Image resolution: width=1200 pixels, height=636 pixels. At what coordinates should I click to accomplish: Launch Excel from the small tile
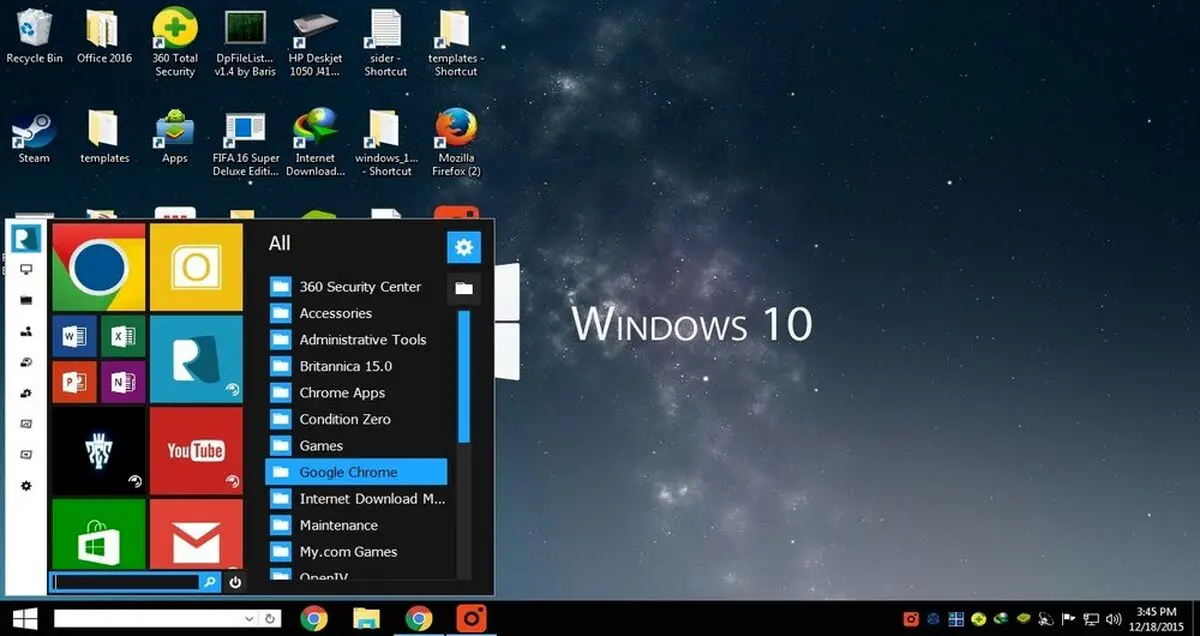pyautogui.click(x=123, y=337)
